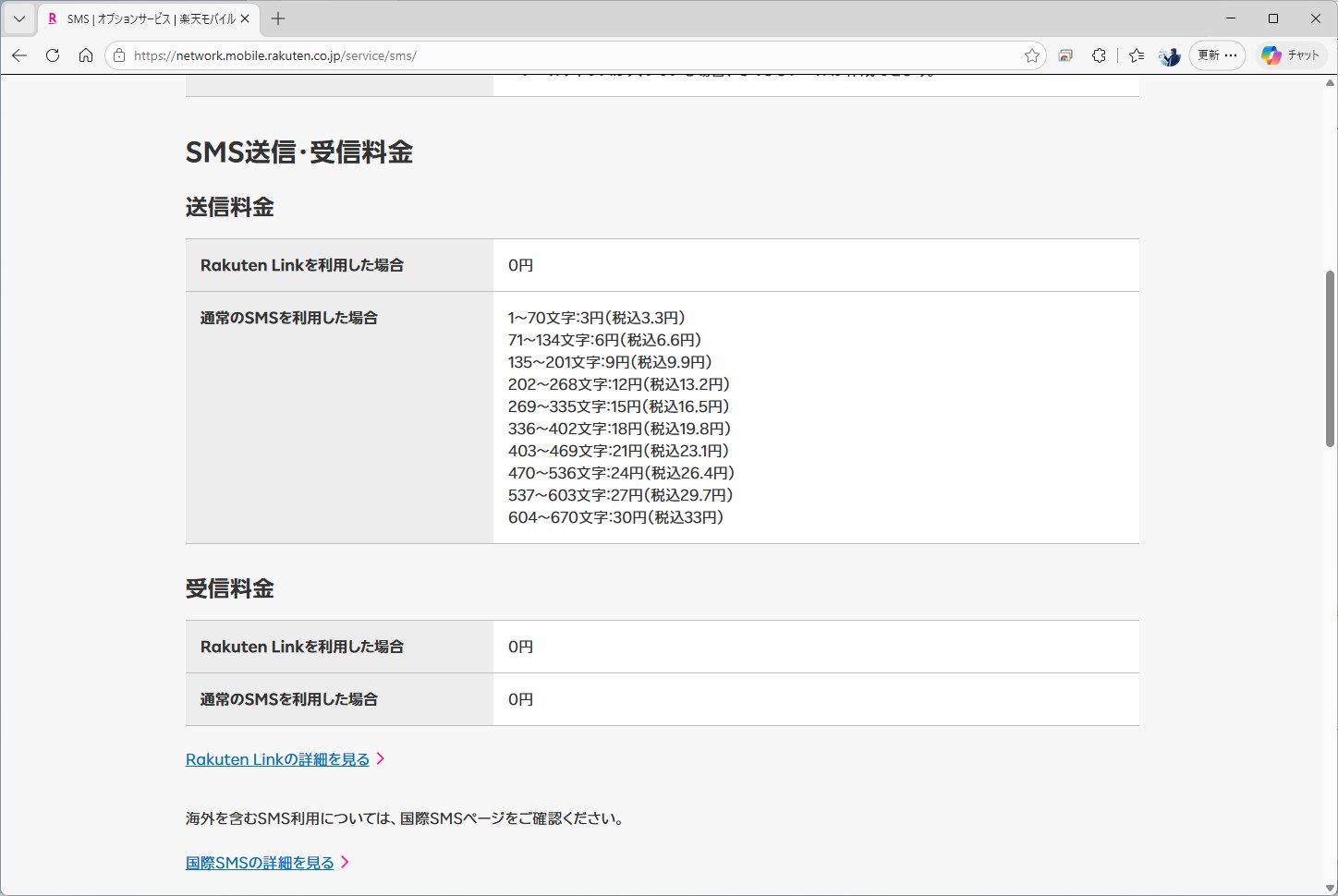Click the 海外を含むSMS利用については note text
Image resolution: width=1338 pixels, height=896 pixels.
pos(407,818)
